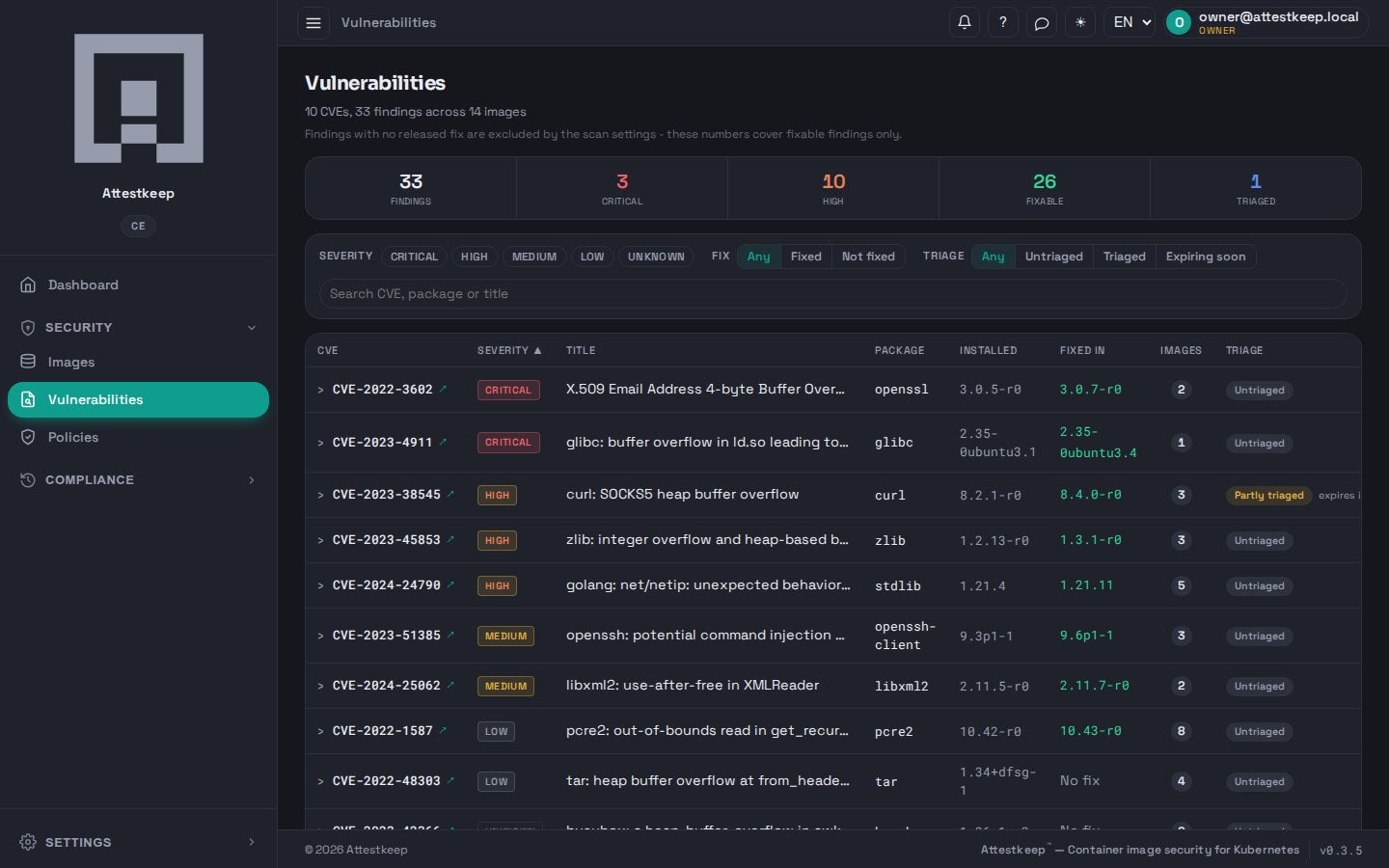Select Any in the TRIAGE filter
Screen dimensions: 1389x868
tap(994, 257)
